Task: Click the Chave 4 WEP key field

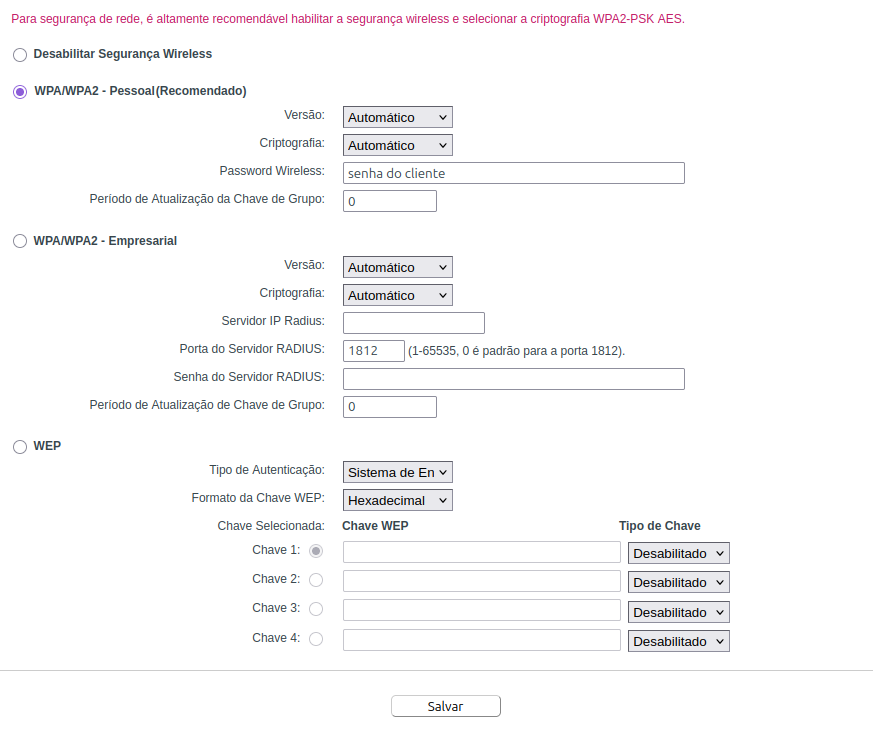Action: click(481, 640)
